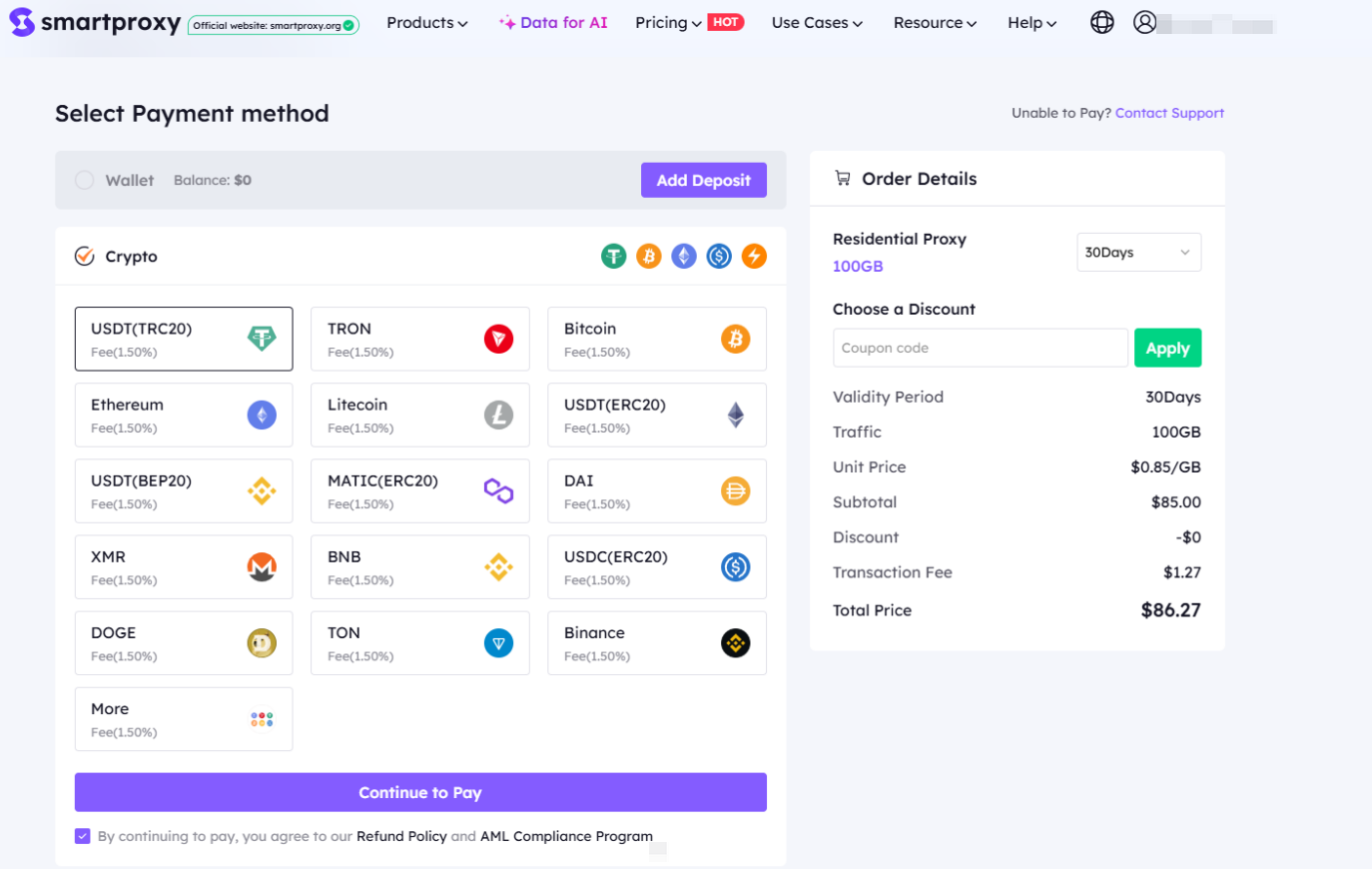The height and width of the screenshot is (869, 1372).
Task: Open the AML Compliance Program link
Action: 566,836
